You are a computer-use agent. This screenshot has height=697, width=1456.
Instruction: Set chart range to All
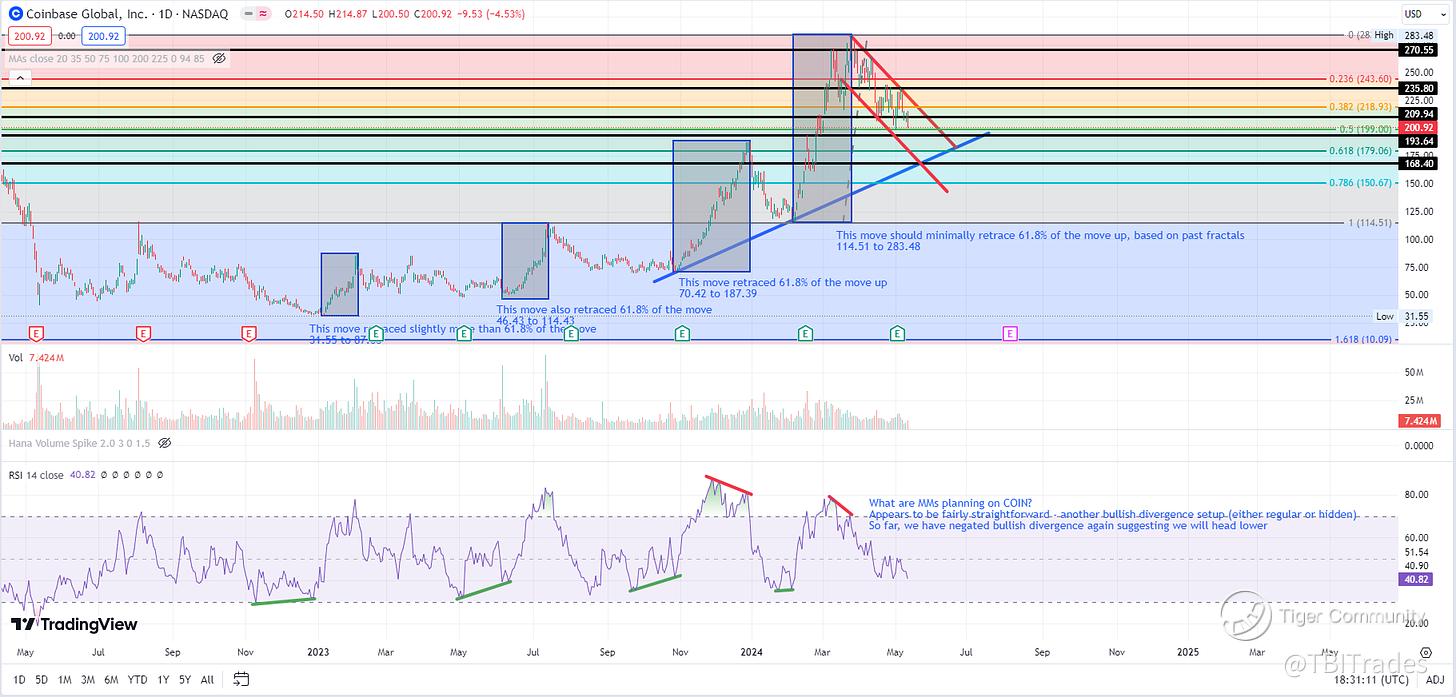click(x=207, y=680)
